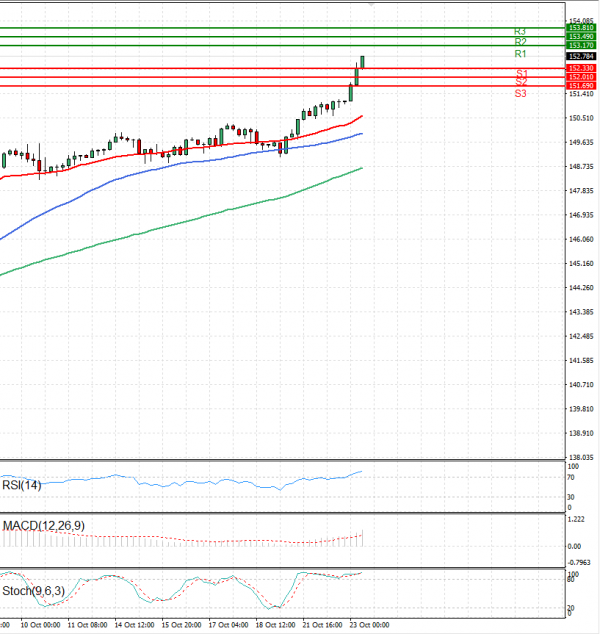Click the 153.810 green price tag
Viewport: 600px width, 634px height.
tap(580, 28)
